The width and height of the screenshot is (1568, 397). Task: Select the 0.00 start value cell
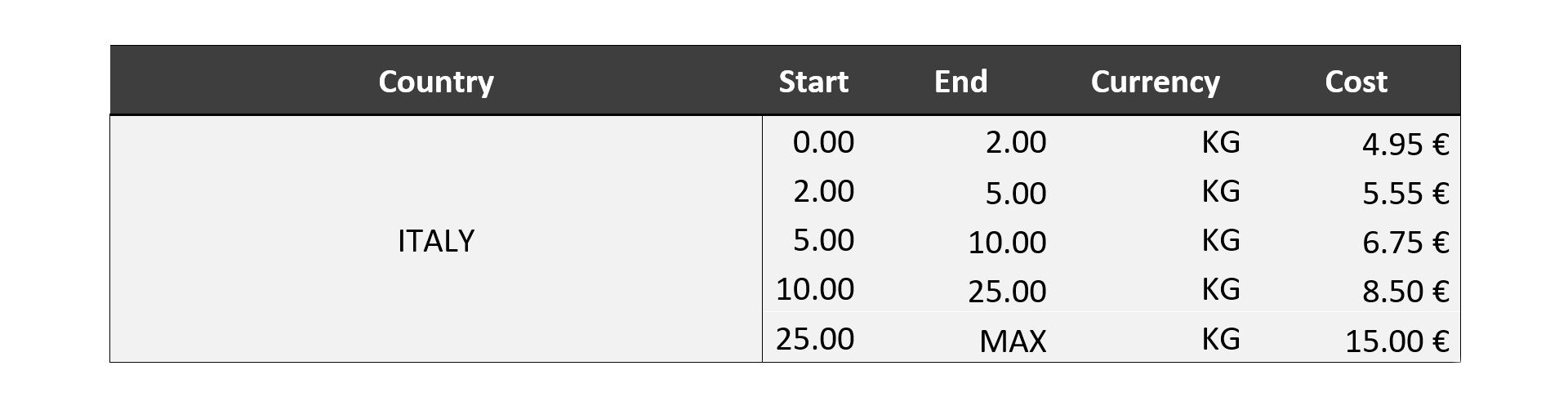[x=823, y=142]
